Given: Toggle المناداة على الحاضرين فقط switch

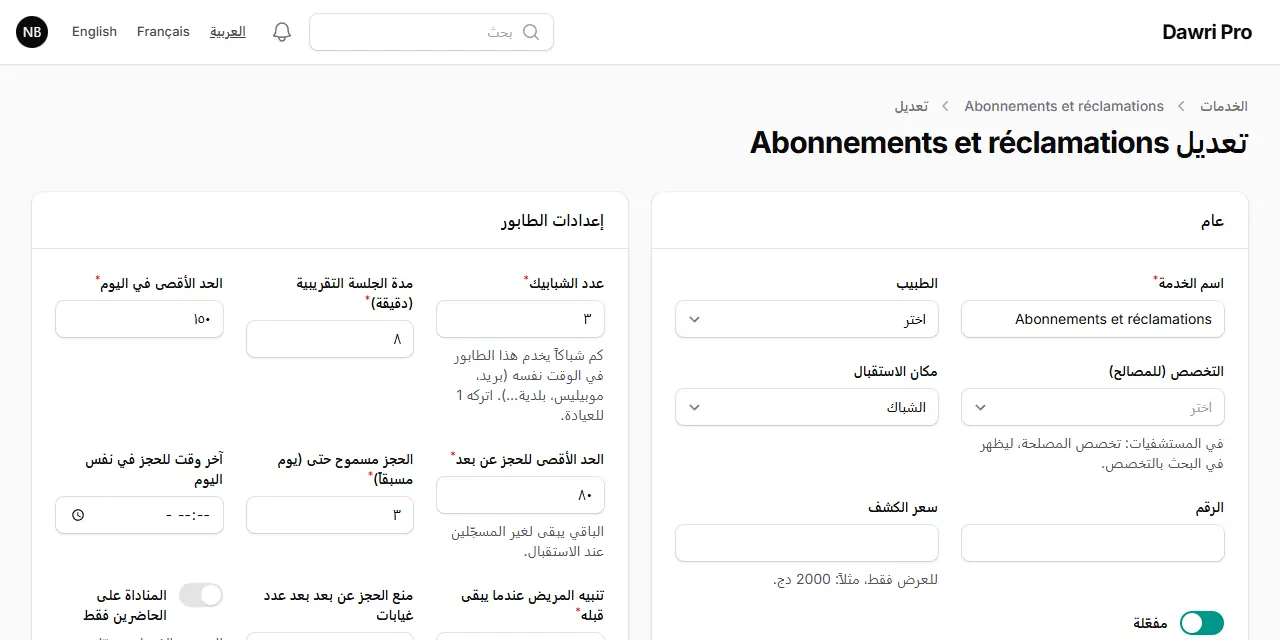Looking at the screenshot, I should (201, 595).
